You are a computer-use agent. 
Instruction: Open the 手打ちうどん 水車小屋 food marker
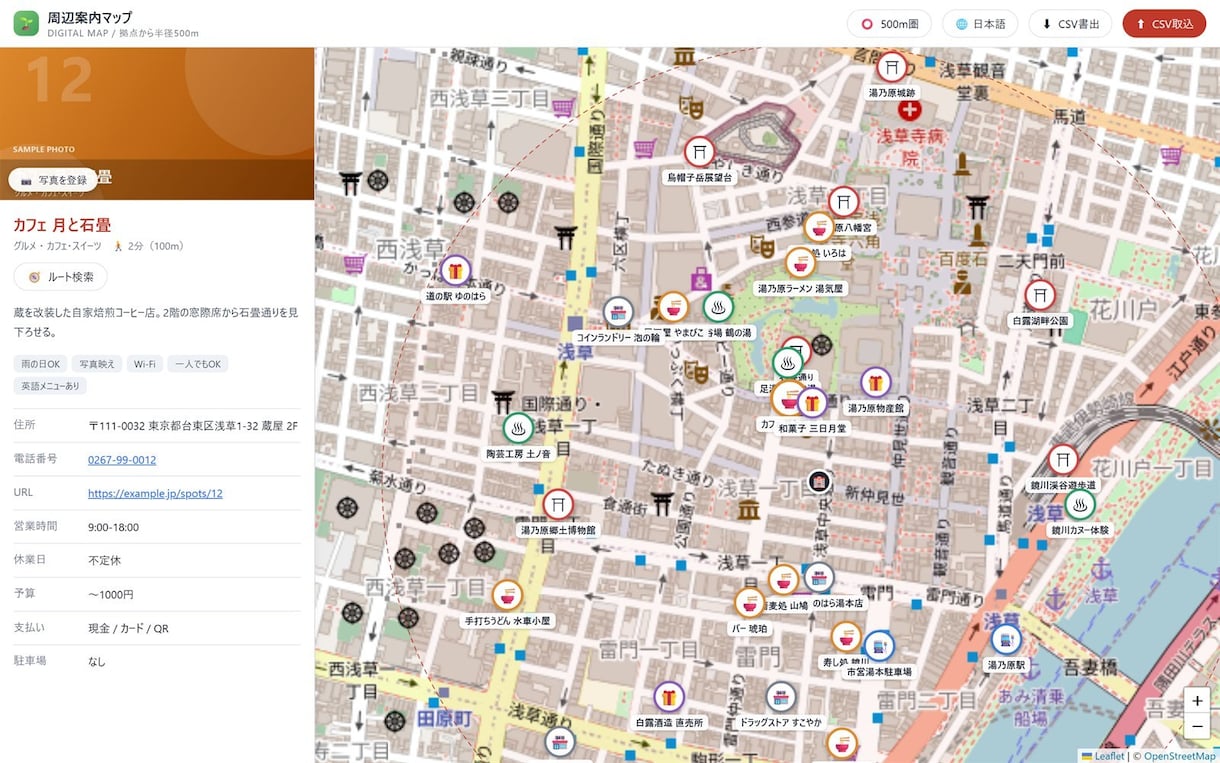click(507, 596)
